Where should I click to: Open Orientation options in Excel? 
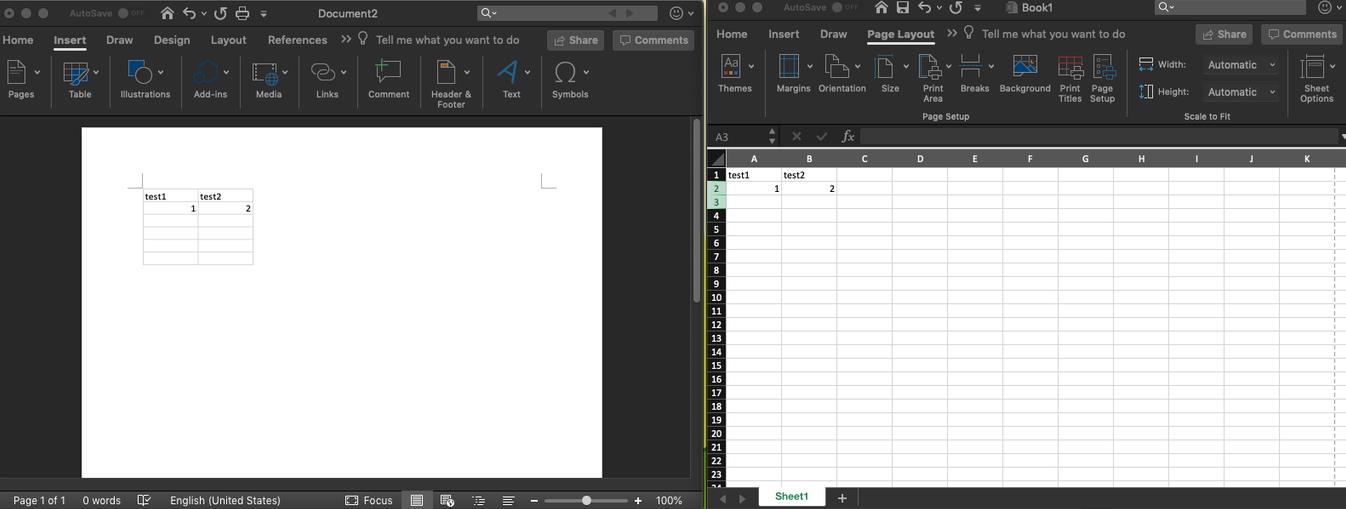842,74
